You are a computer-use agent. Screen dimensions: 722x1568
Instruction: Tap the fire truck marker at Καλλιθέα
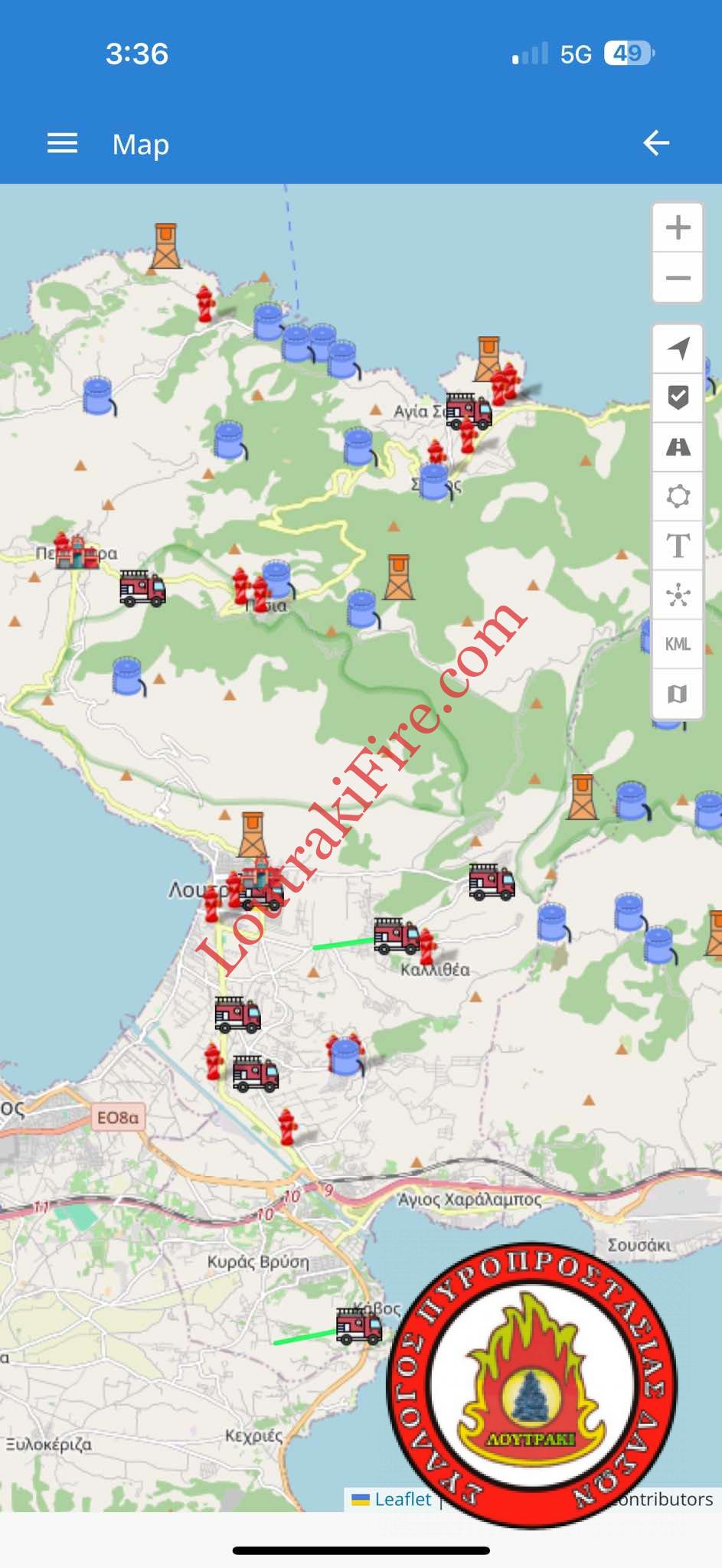[397, 936]
